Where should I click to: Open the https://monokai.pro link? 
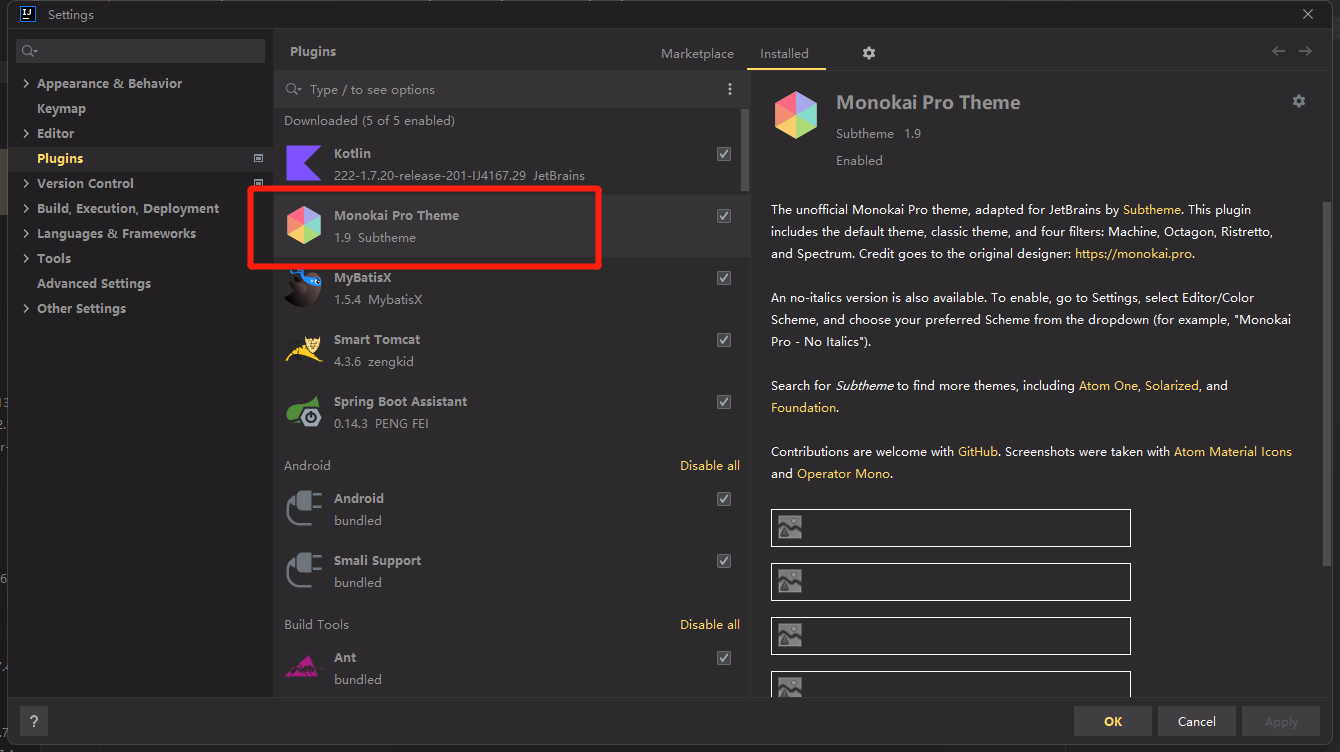[1134, 254]
